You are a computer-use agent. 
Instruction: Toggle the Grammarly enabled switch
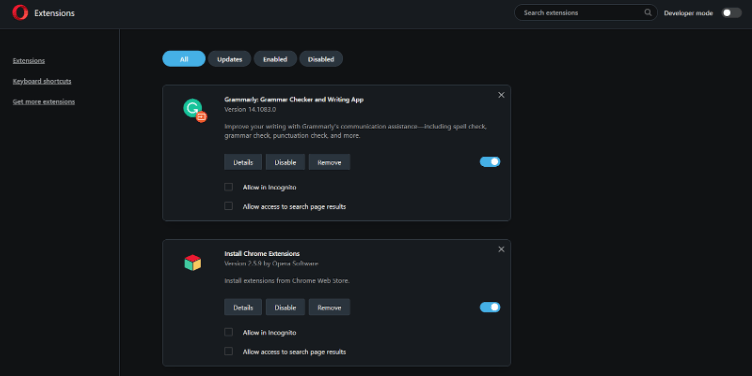[x=490, y=162]
